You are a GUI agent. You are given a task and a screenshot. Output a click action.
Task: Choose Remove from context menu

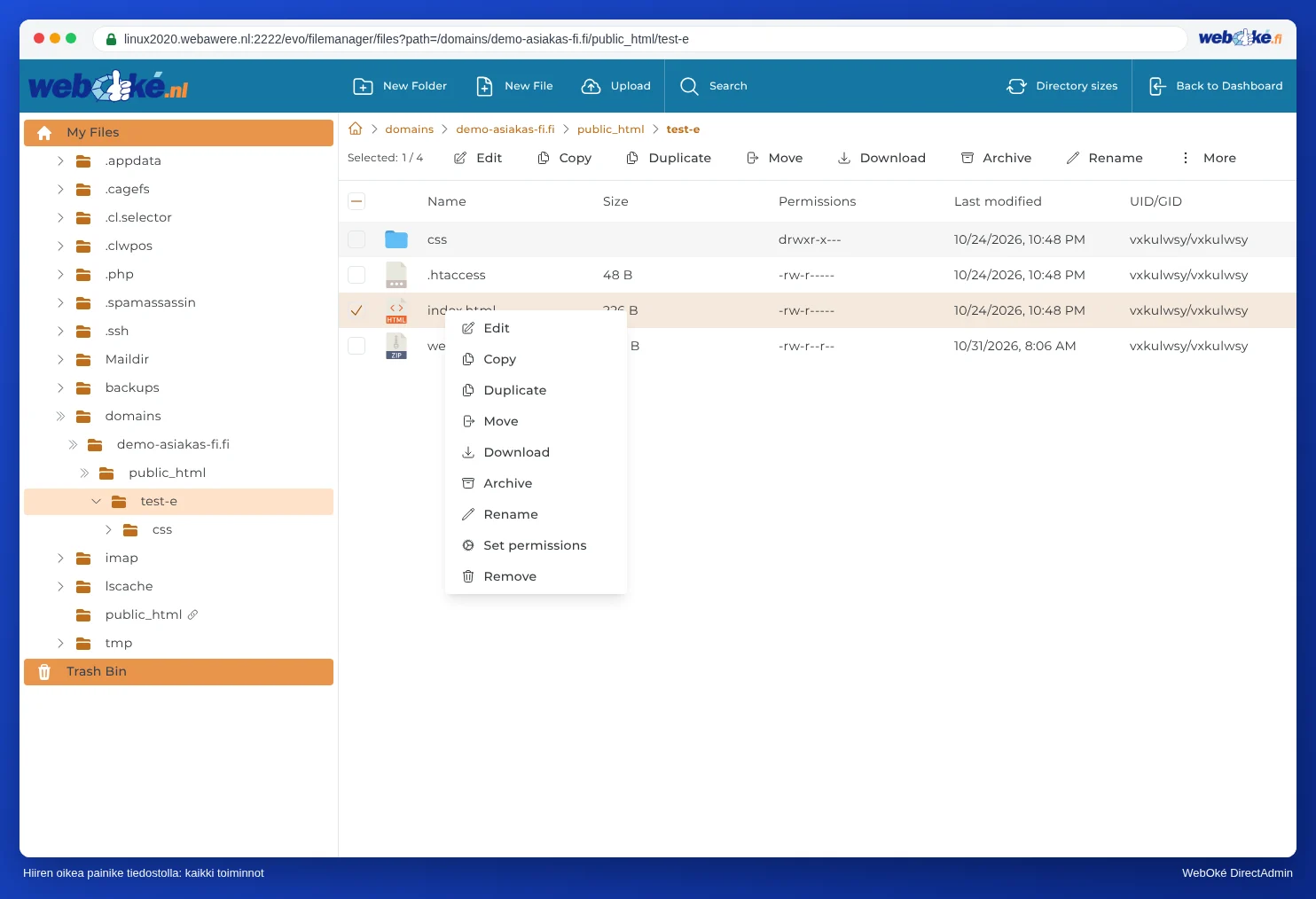(536, 576)
